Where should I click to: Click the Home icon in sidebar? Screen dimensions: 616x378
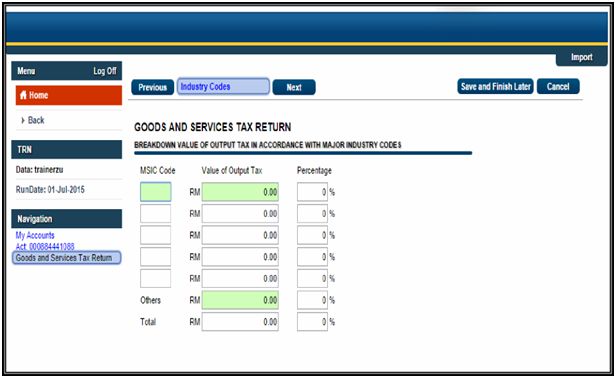[23, 95]
